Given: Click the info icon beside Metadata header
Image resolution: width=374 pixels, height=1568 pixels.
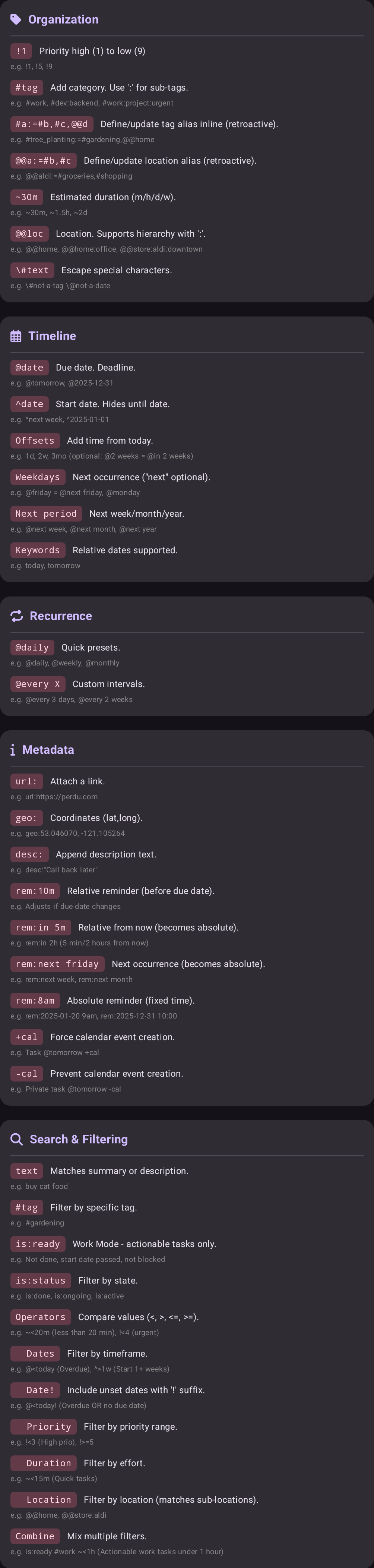Looking at the screenshot, I should coord(13,749).
